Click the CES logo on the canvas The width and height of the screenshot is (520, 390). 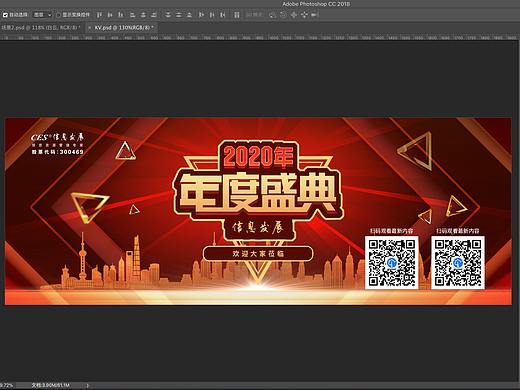point(57,137)
